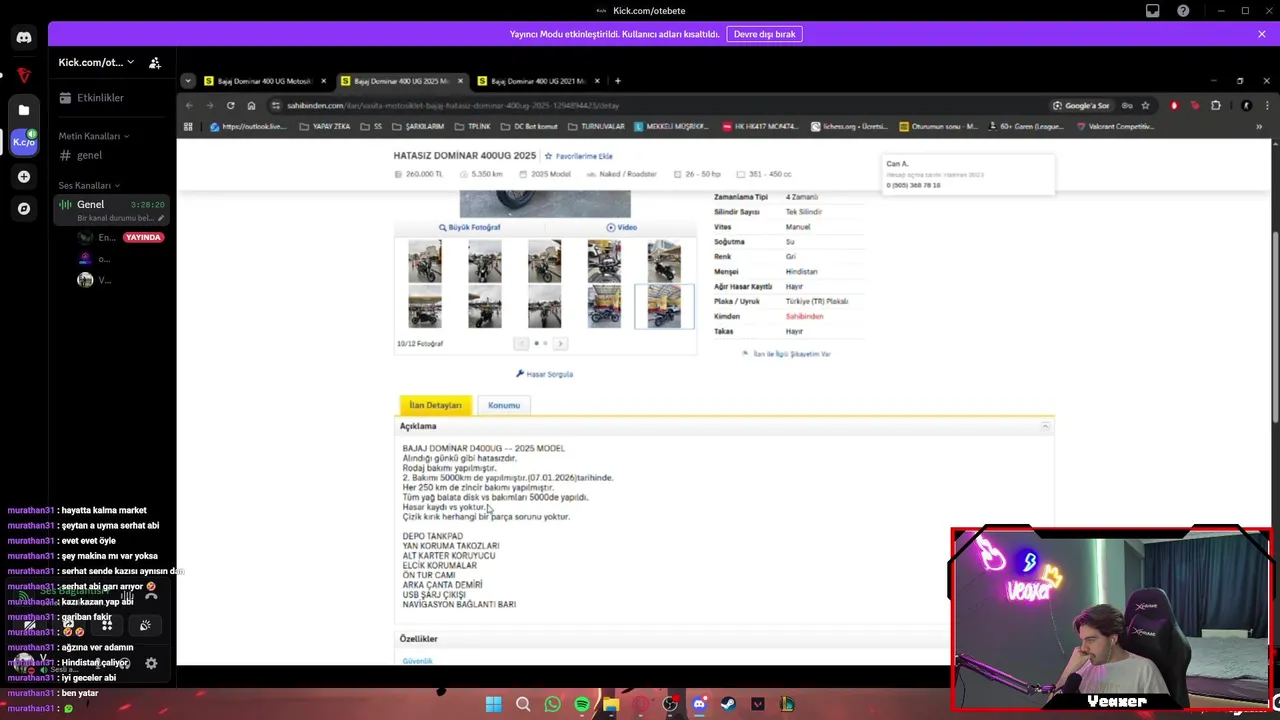Open the Video link under photo
This screenshot has width=1280, height=720.
[x=621, y=227]
